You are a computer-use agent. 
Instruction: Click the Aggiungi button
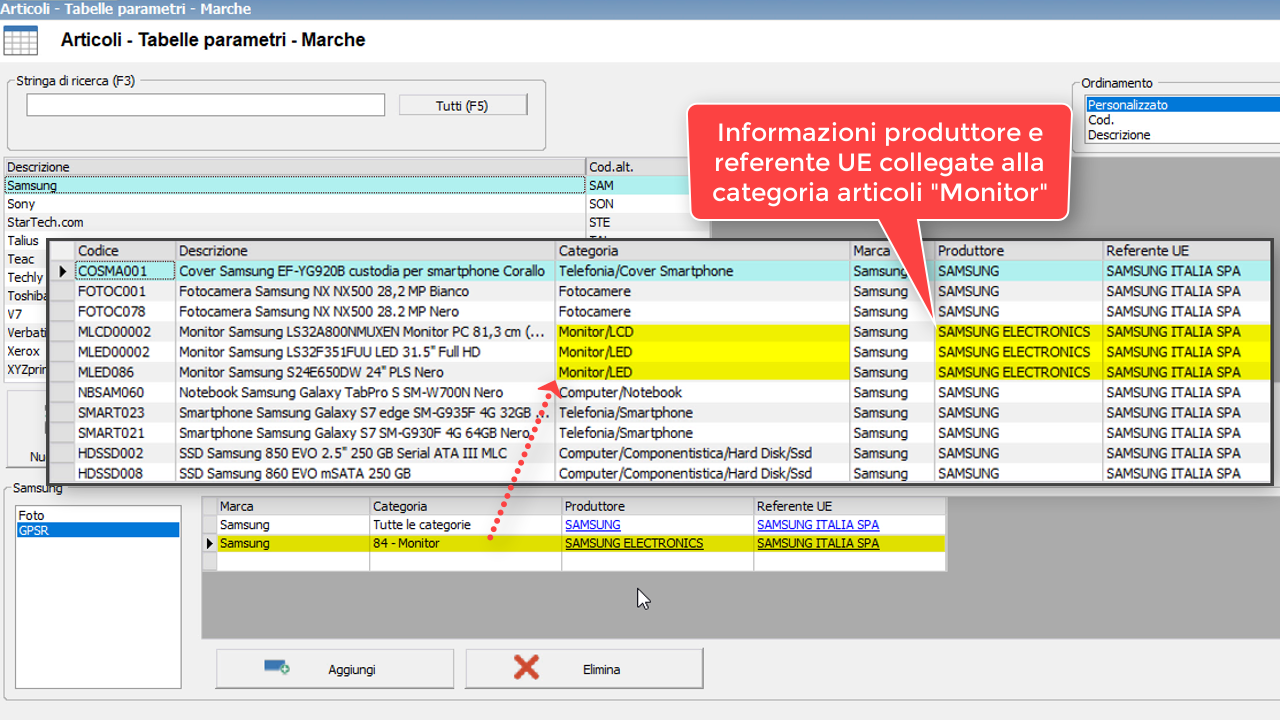pos(334,669)
